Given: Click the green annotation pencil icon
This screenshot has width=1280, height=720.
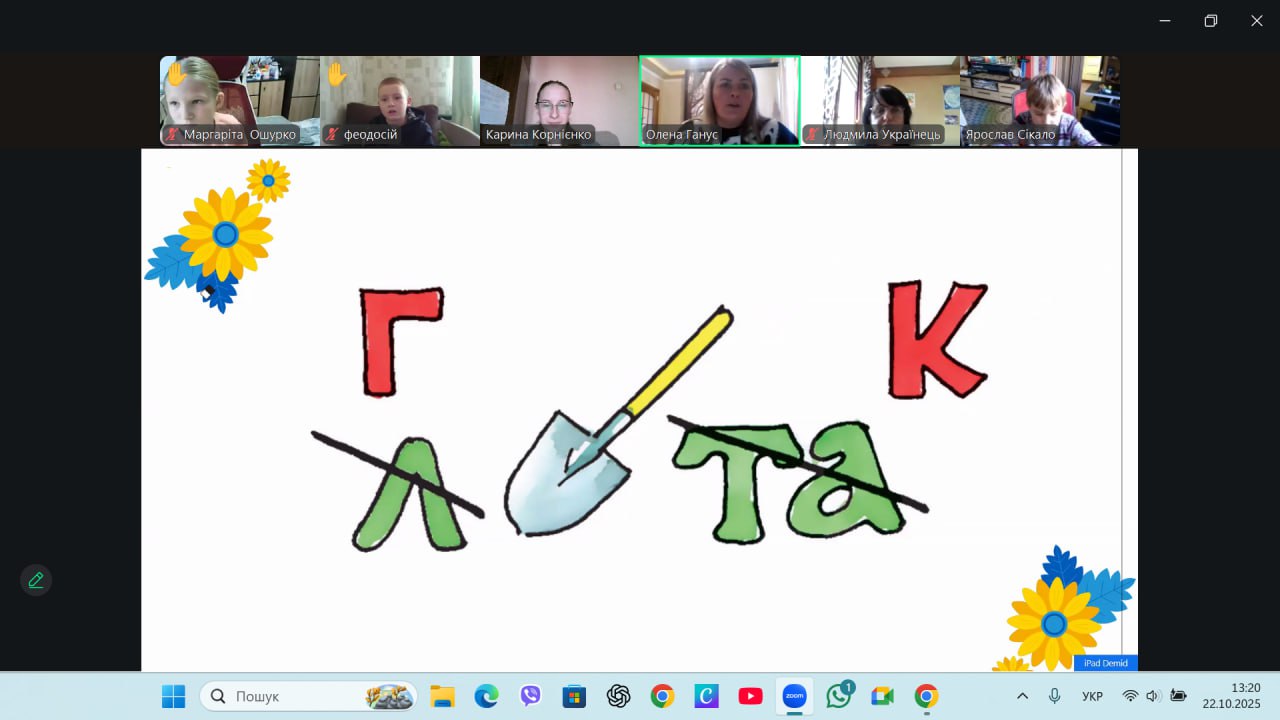Looking at the screenshot, I should coord(36,580).
